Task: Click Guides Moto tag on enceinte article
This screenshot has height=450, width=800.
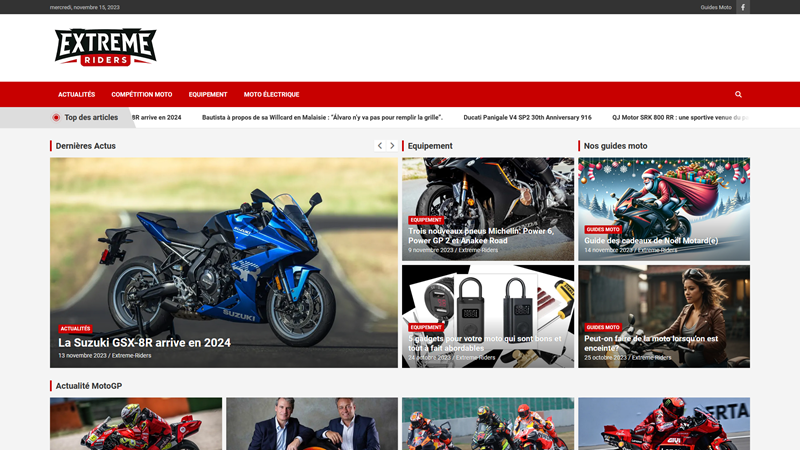Action: point(603,327)
